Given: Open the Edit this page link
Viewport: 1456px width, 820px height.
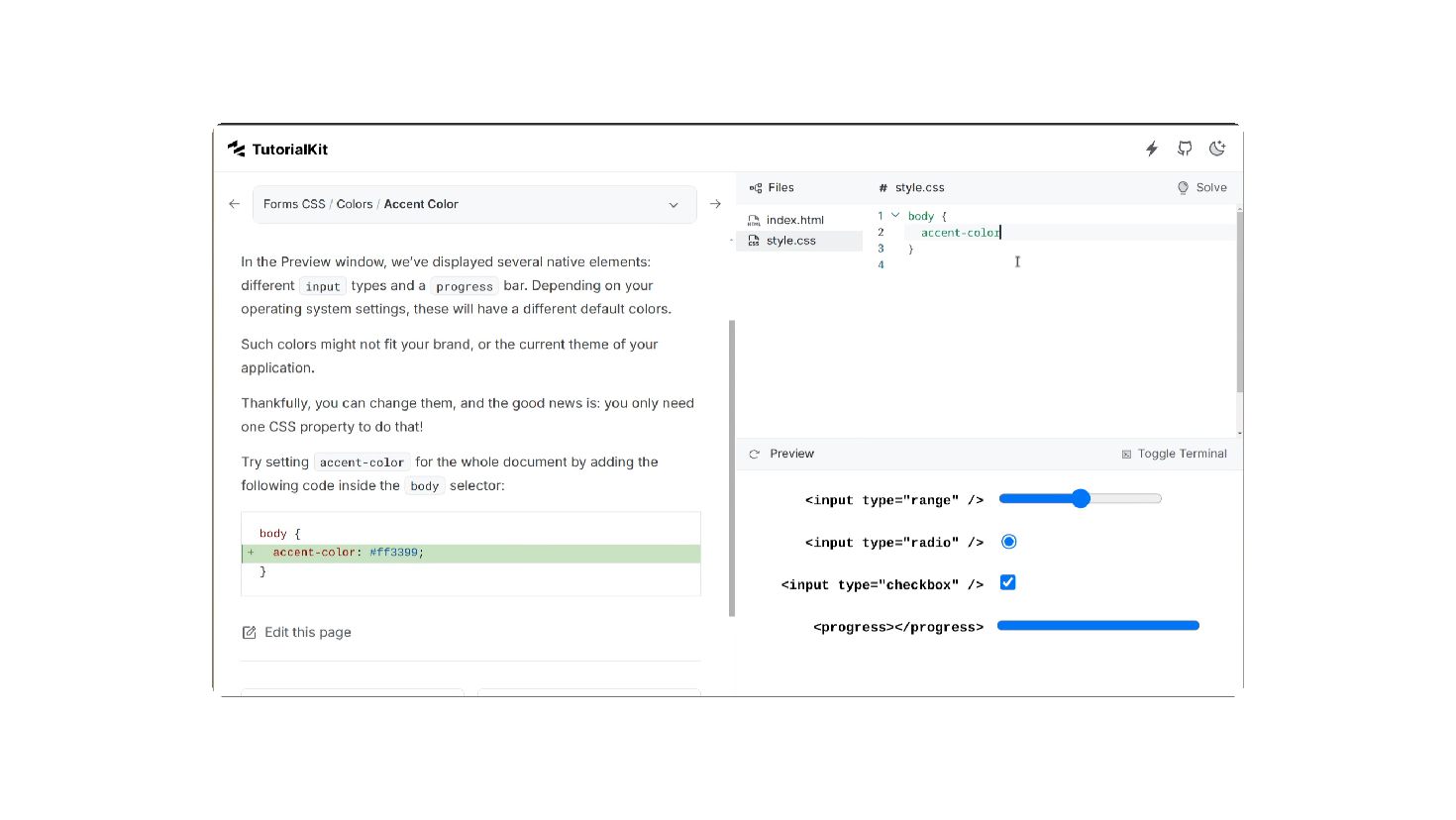Looking at the screenshot, I should (297, 632).
